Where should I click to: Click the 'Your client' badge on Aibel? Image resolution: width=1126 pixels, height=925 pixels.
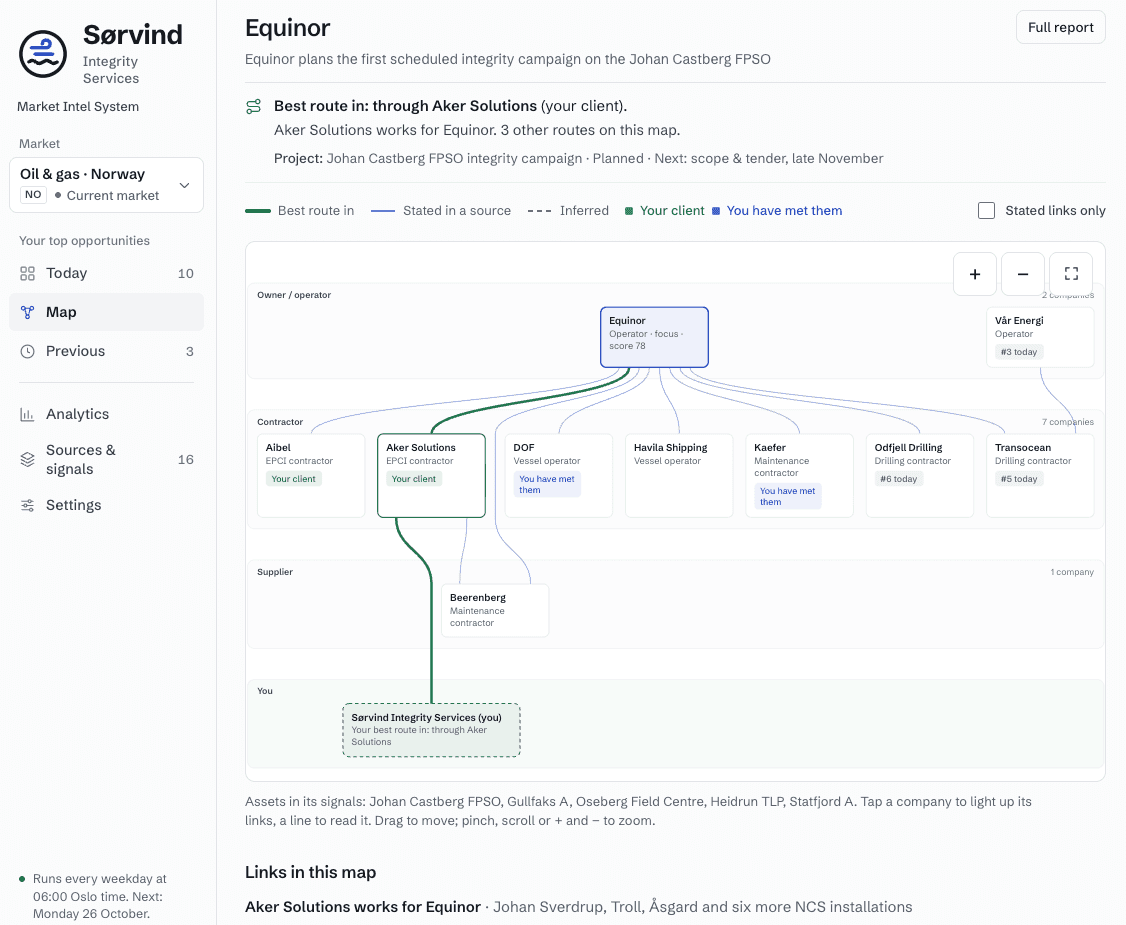pyautogui.click(x=293, y=479)
